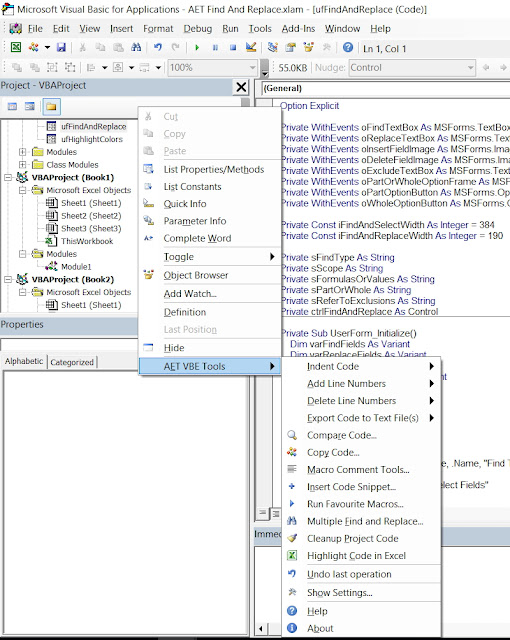Collapse Book1 Modules folder
Image resolution: width=510 pixels, height=640 pixels.
23,254
